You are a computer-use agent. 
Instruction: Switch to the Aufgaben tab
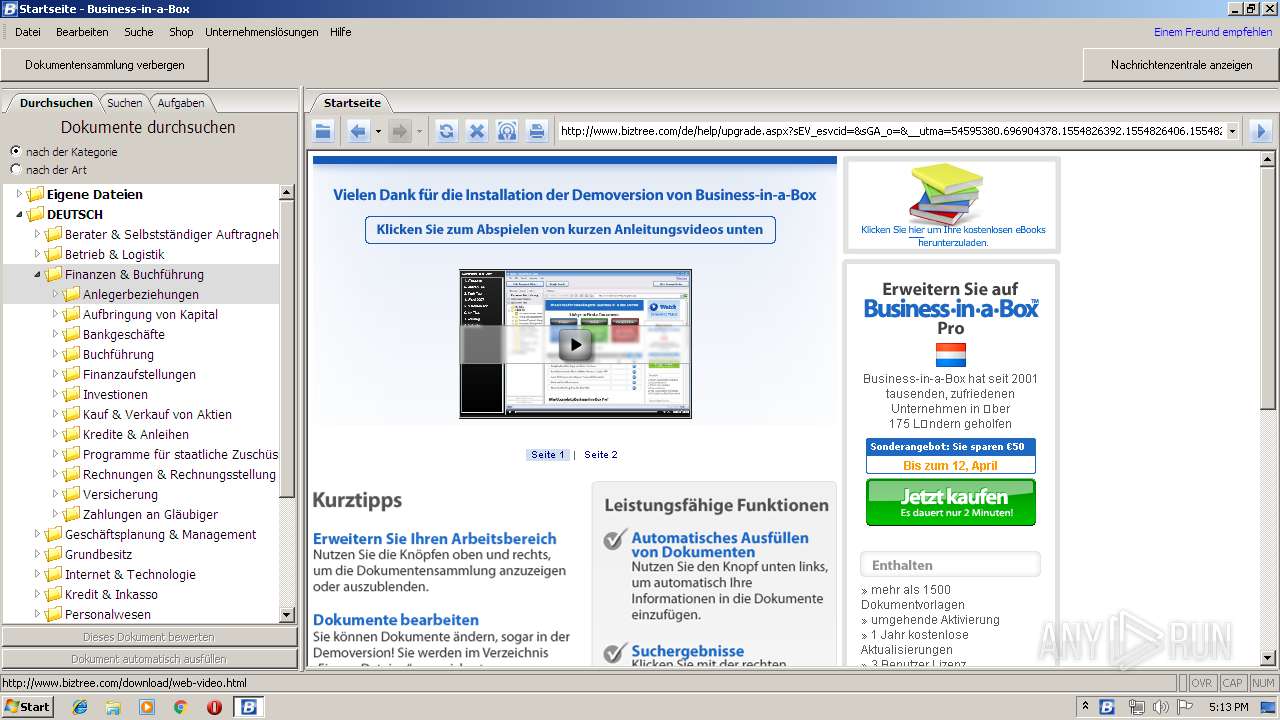(181, 103)
